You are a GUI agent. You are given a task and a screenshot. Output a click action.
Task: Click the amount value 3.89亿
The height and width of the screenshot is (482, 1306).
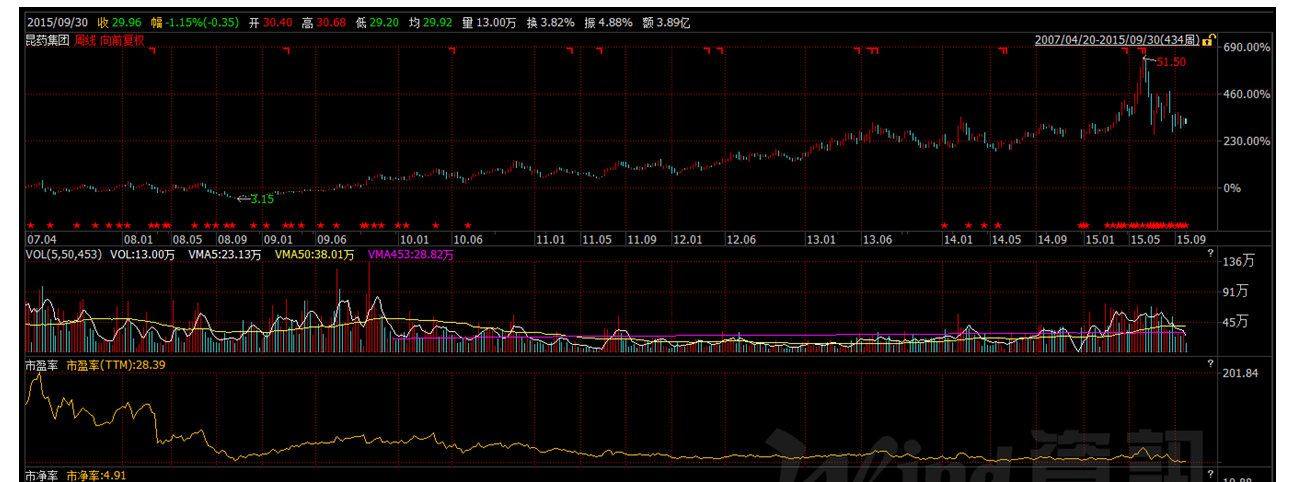tap(672, 22)
